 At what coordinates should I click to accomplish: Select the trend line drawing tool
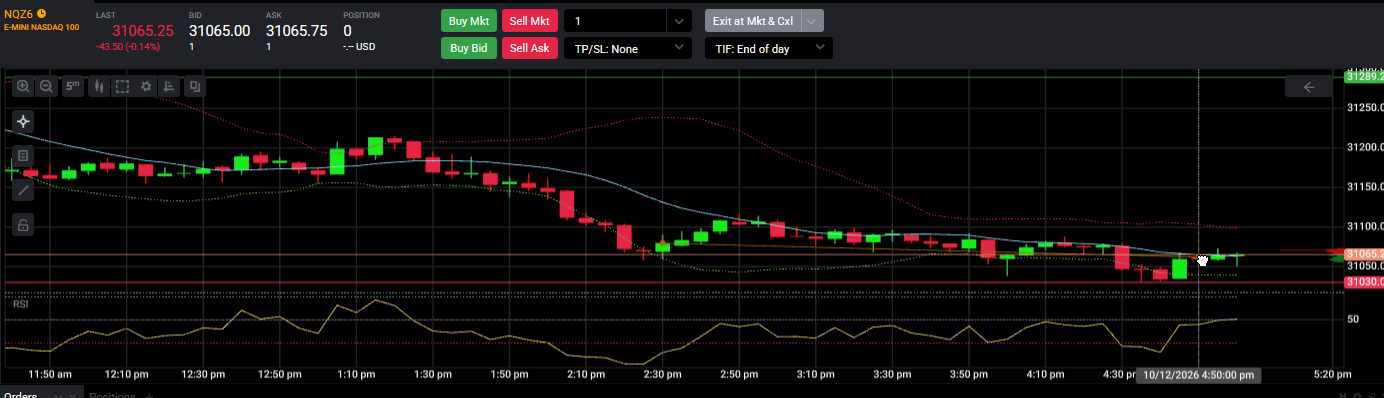(23, 190)
